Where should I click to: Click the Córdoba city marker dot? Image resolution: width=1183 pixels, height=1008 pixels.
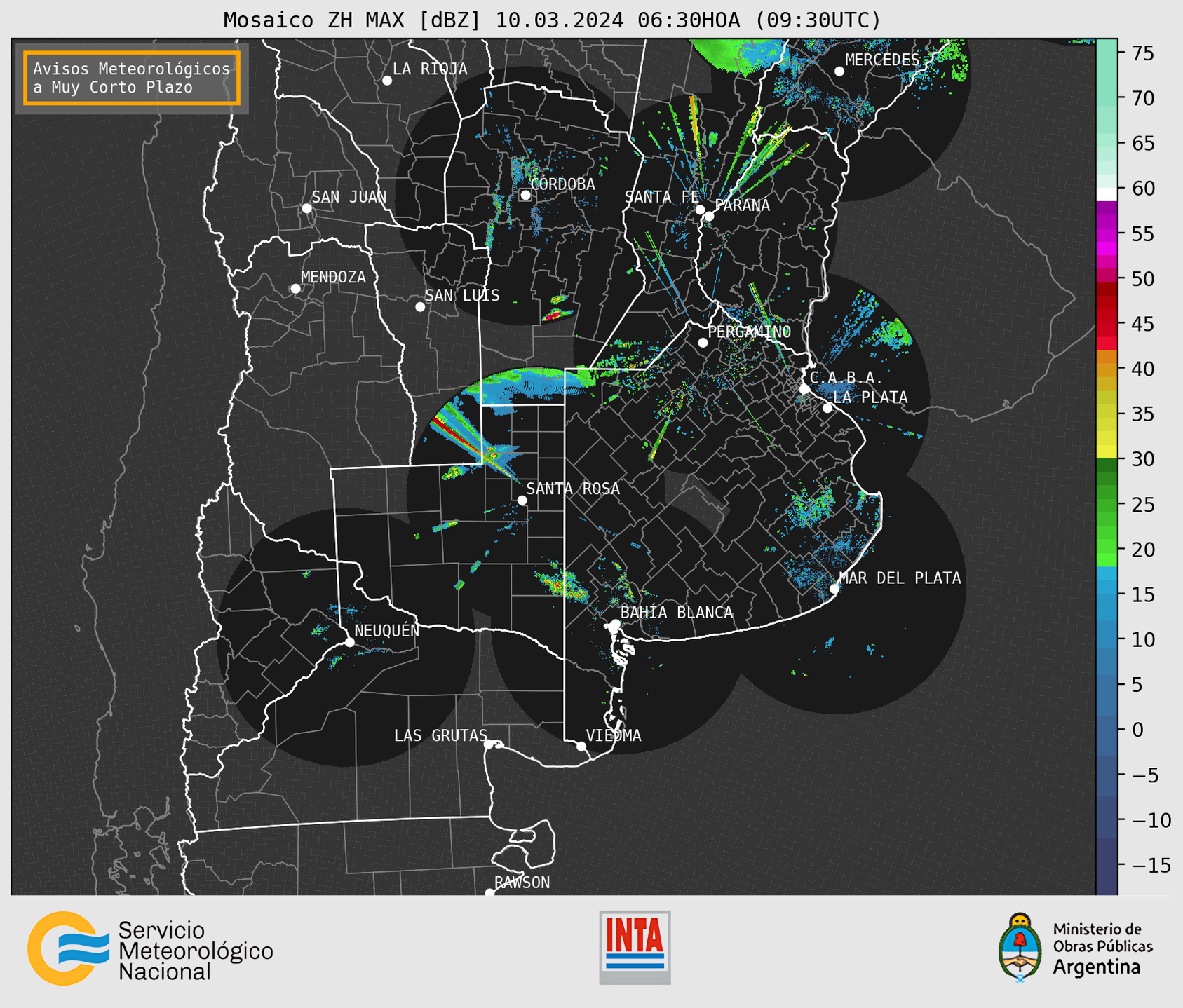click(x=525, y=195)
